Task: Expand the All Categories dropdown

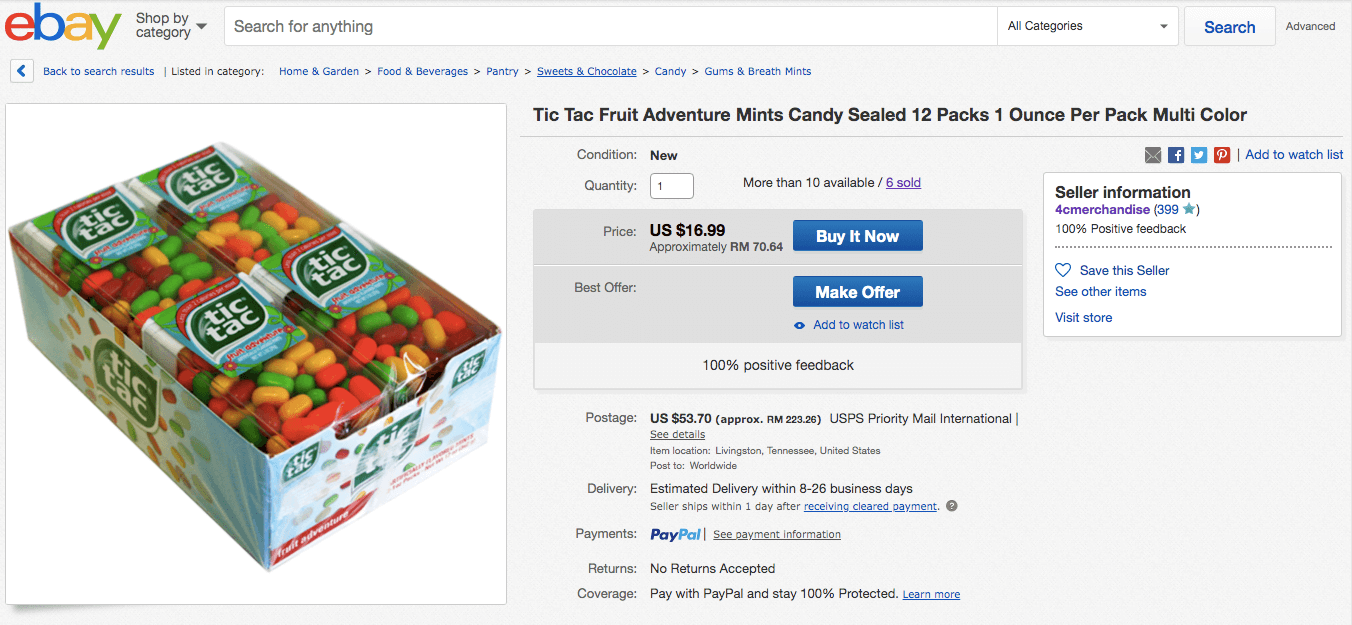Action: point(1088,26)
